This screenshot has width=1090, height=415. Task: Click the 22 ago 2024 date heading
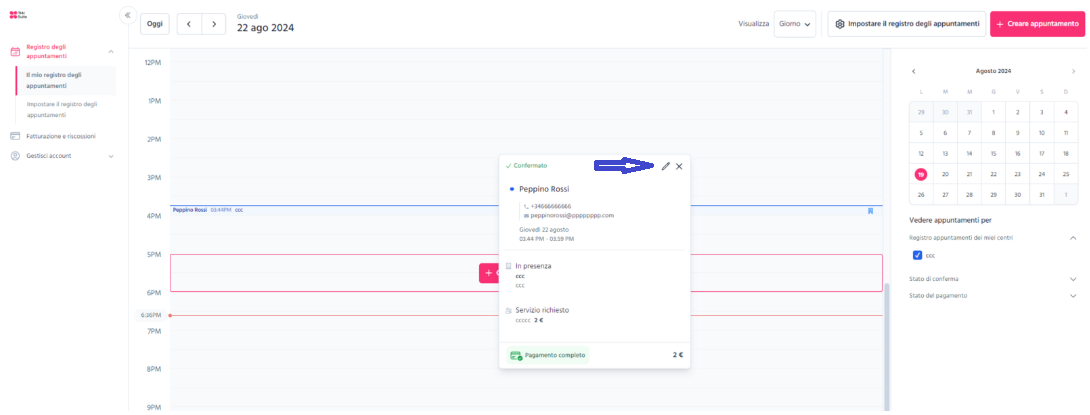coord(265,28)
